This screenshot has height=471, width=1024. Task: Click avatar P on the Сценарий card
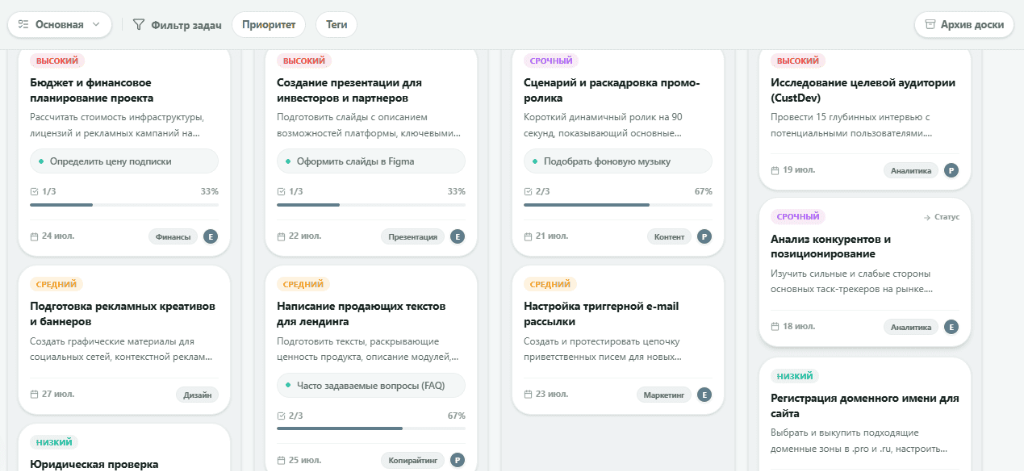[704, 236]
